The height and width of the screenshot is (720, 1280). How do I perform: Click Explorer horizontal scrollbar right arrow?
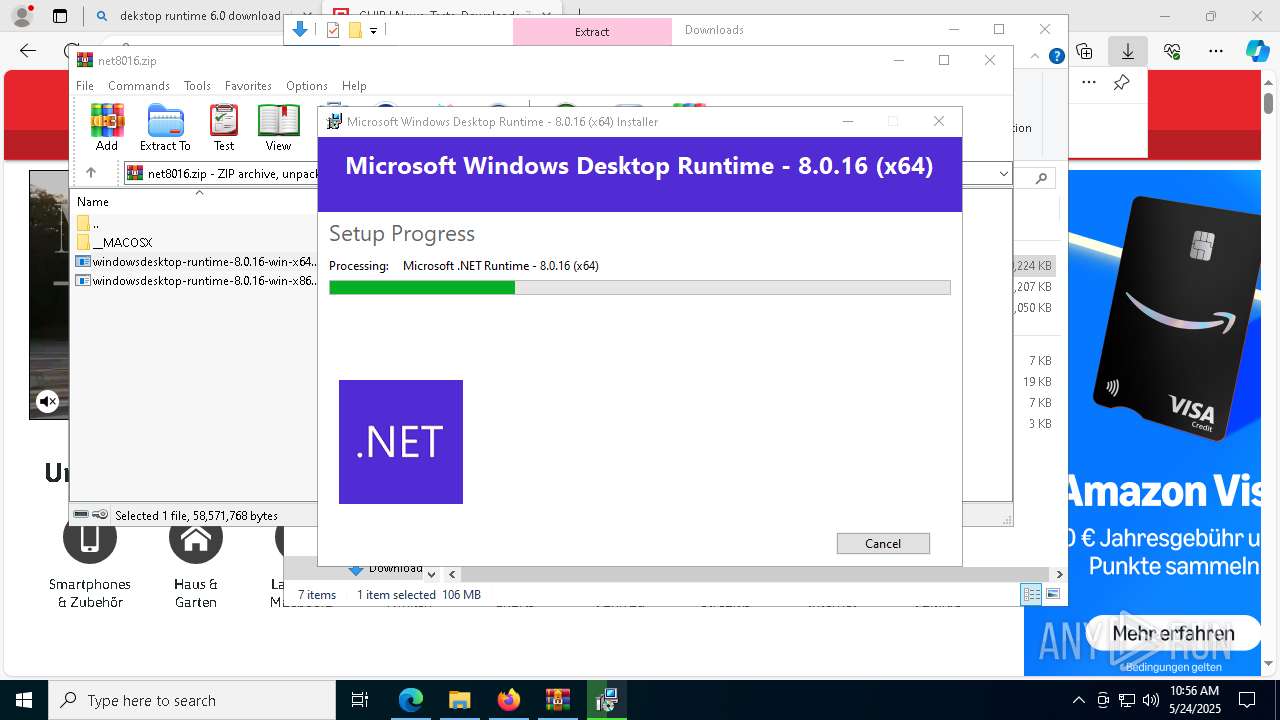click(1060, 574)
